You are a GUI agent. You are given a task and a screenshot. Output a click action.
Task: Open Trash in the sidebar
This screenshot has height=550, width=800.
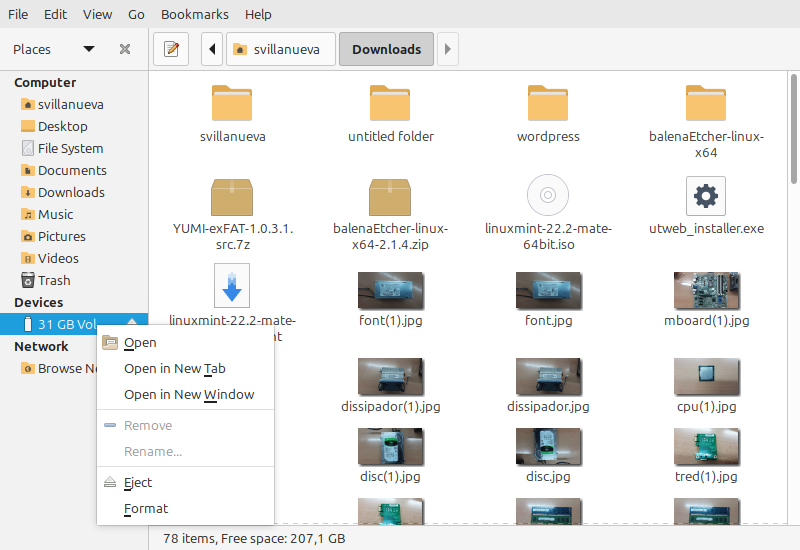[x=54, y=280]
